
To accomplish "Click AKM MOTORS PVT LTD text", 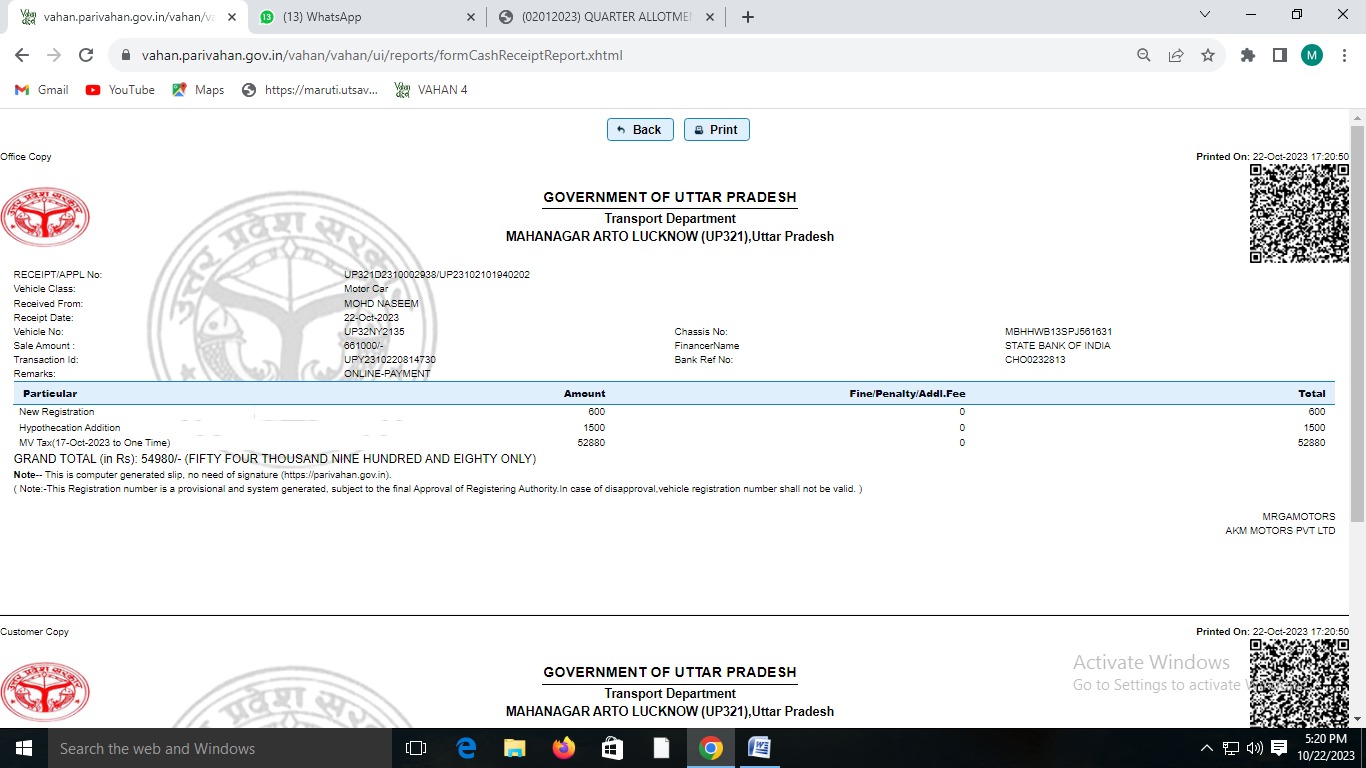I will (x=1280, y=531).
